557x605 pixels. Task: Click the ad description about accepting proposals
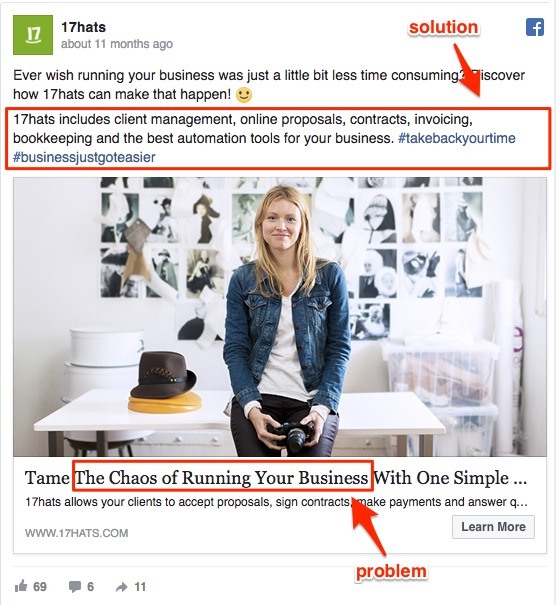point(276,502)
